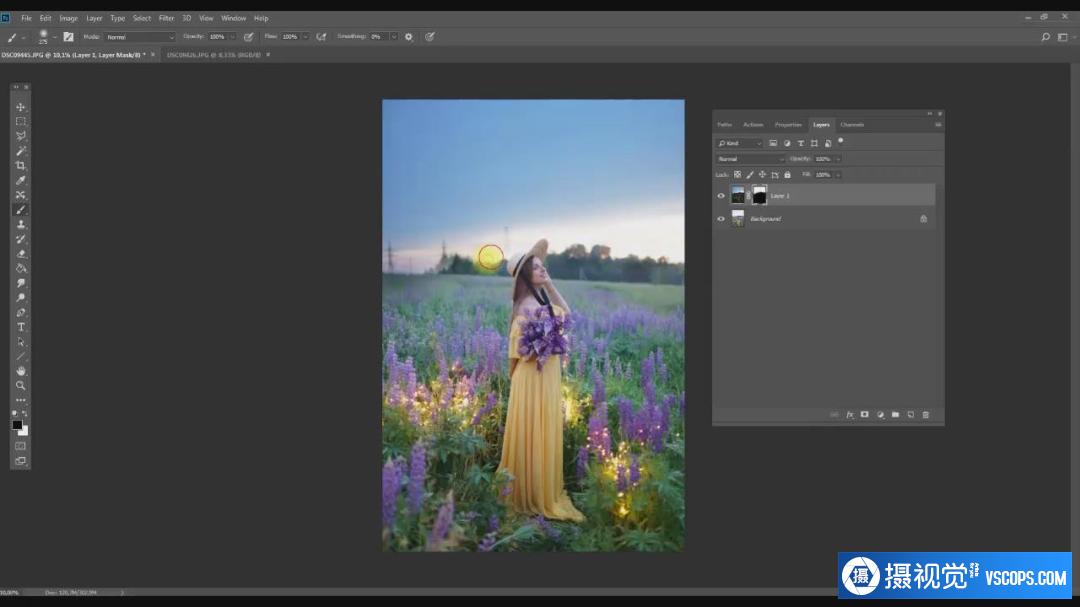Open the layer blend mode dropdown

[x=750, y=159]
